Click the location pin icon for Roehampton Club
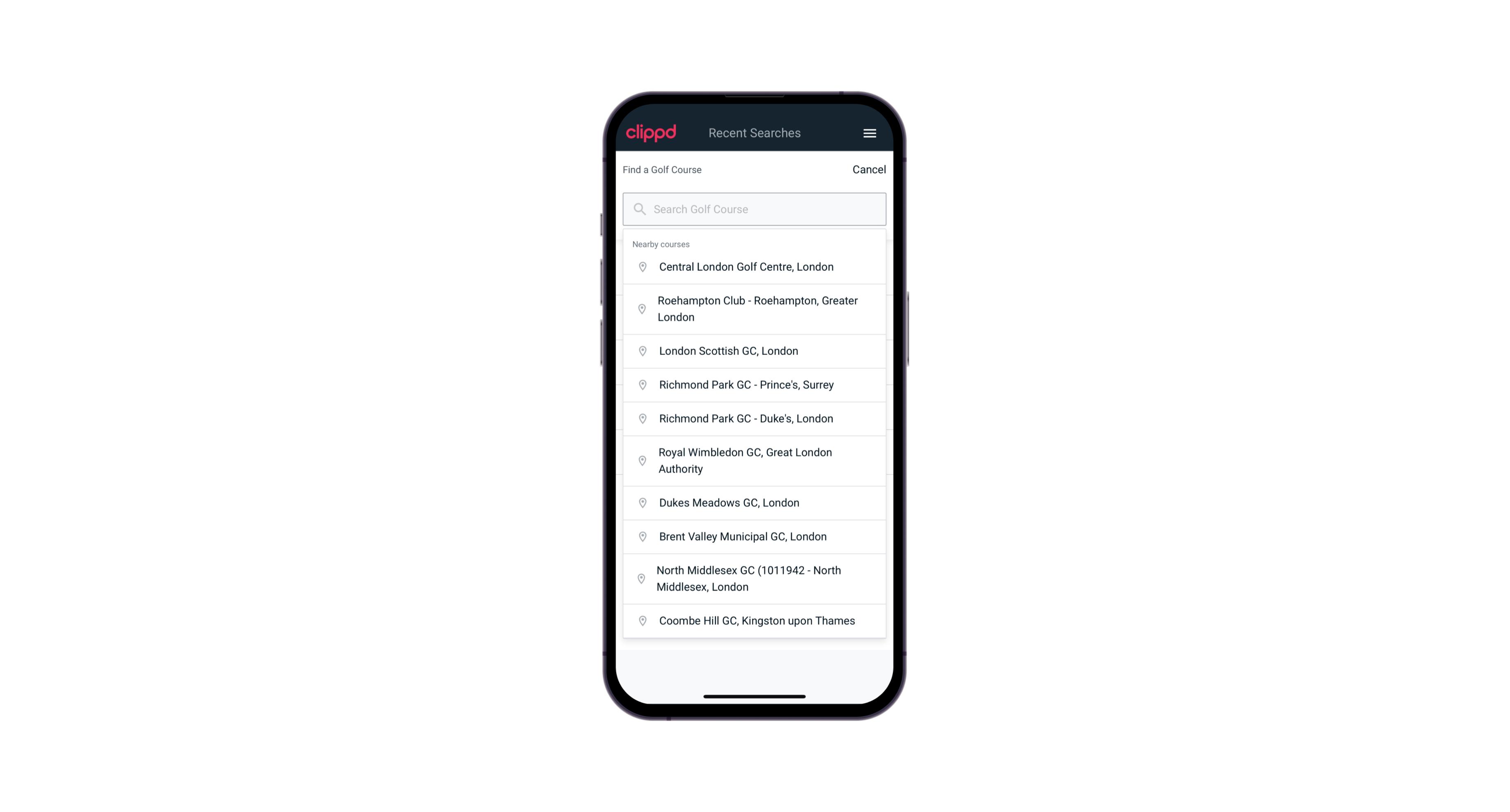Image resolution: width=1510 pixels, height=812 pixels. coord(641,309)
